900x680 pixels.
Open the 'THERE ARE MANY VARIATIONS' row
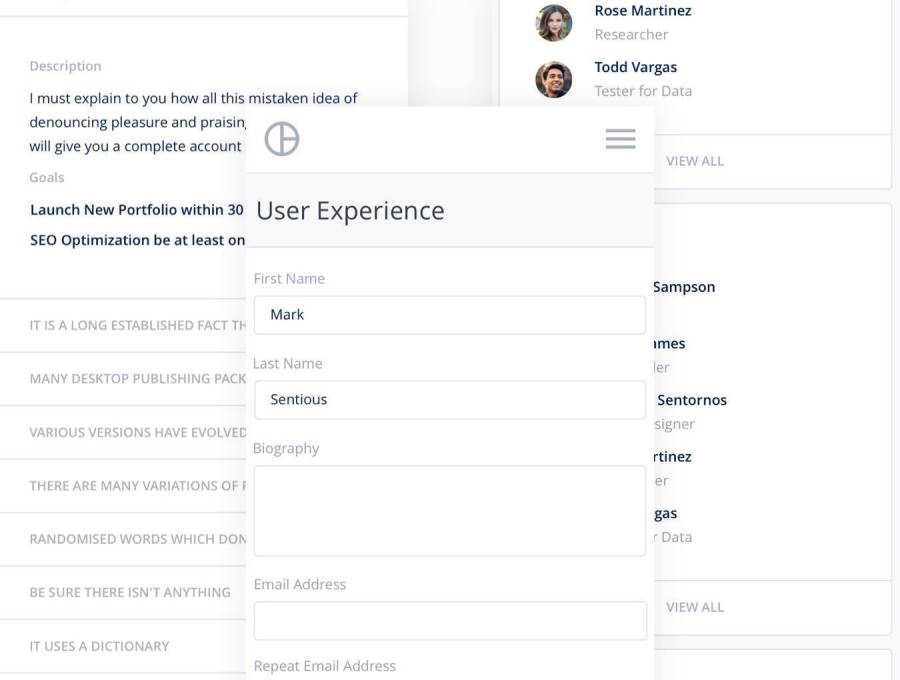coord(123,486)
